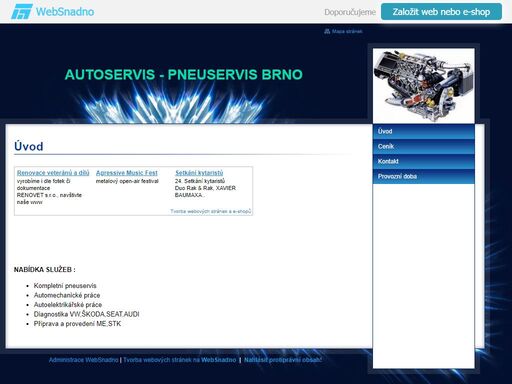
Task: Click the metalový open-air festival text
Action: (x=127, y=181)
